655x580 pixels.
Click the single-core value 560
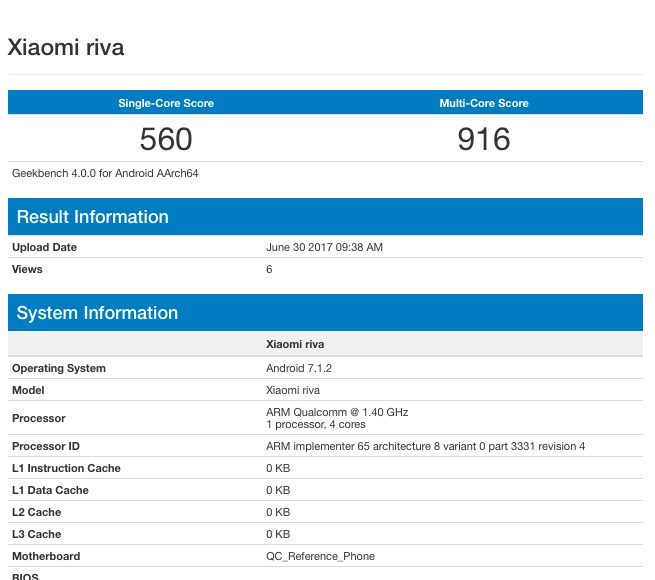(x=166, y=139)
